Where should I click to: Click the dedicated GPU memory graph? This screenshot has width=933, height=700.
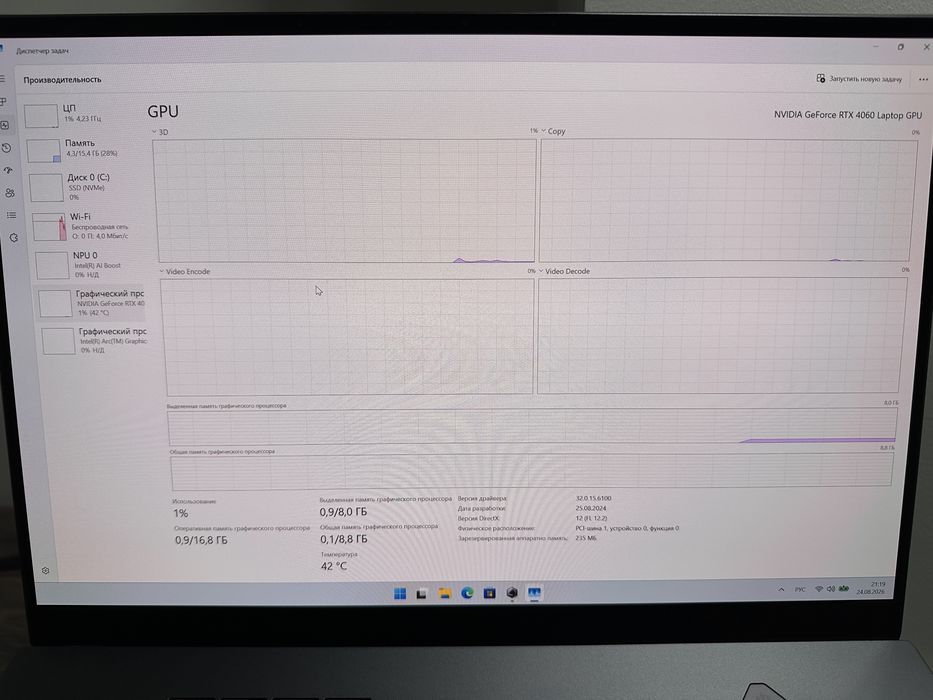pyautogui.click(x=533, y=427)
